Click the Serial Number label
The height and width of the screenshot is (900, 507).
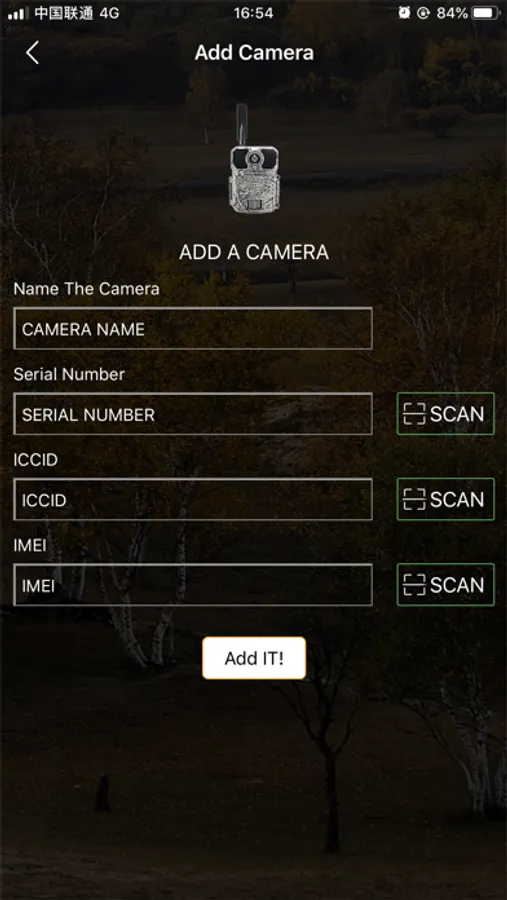tap(69, 374)
